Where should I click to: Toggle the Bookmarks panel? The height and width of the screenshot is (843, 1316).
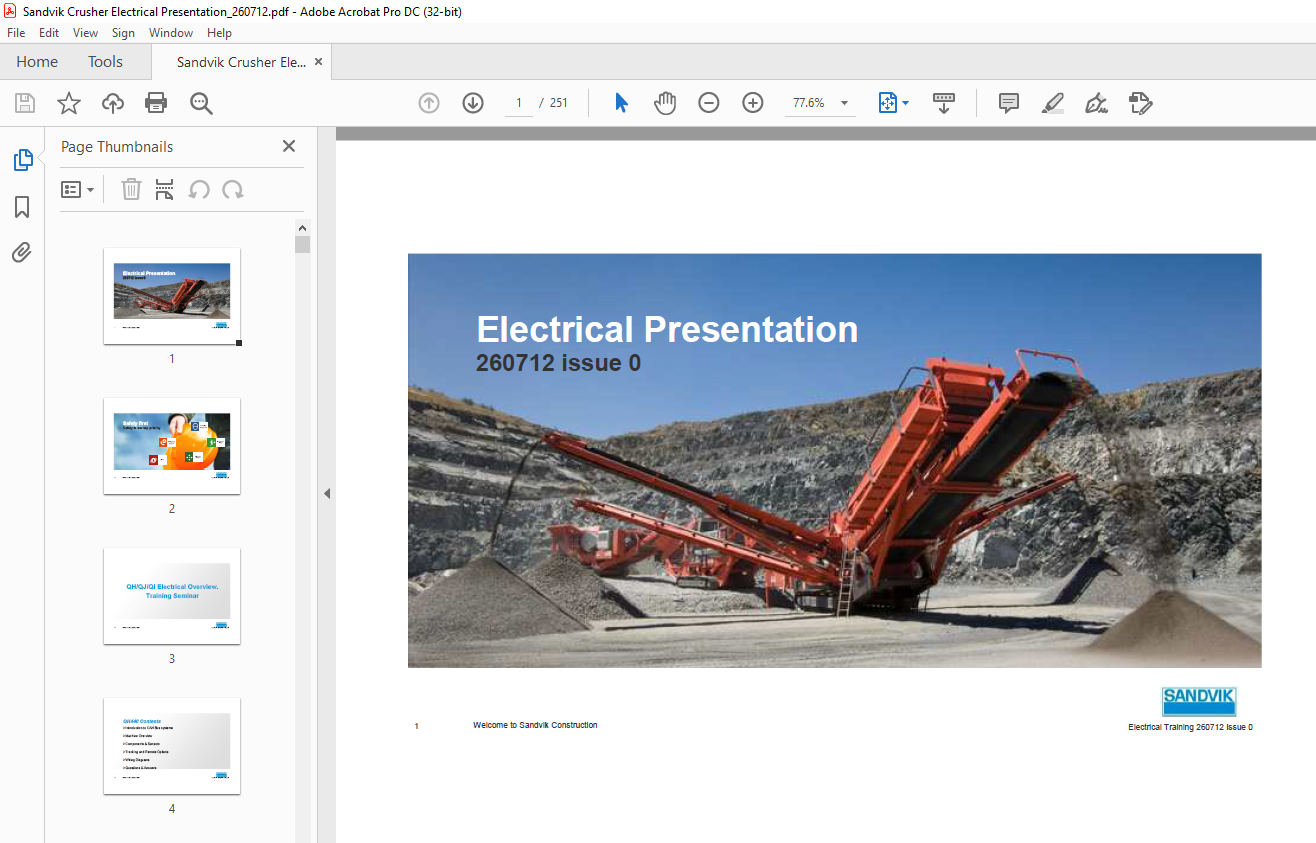(22, 207)
